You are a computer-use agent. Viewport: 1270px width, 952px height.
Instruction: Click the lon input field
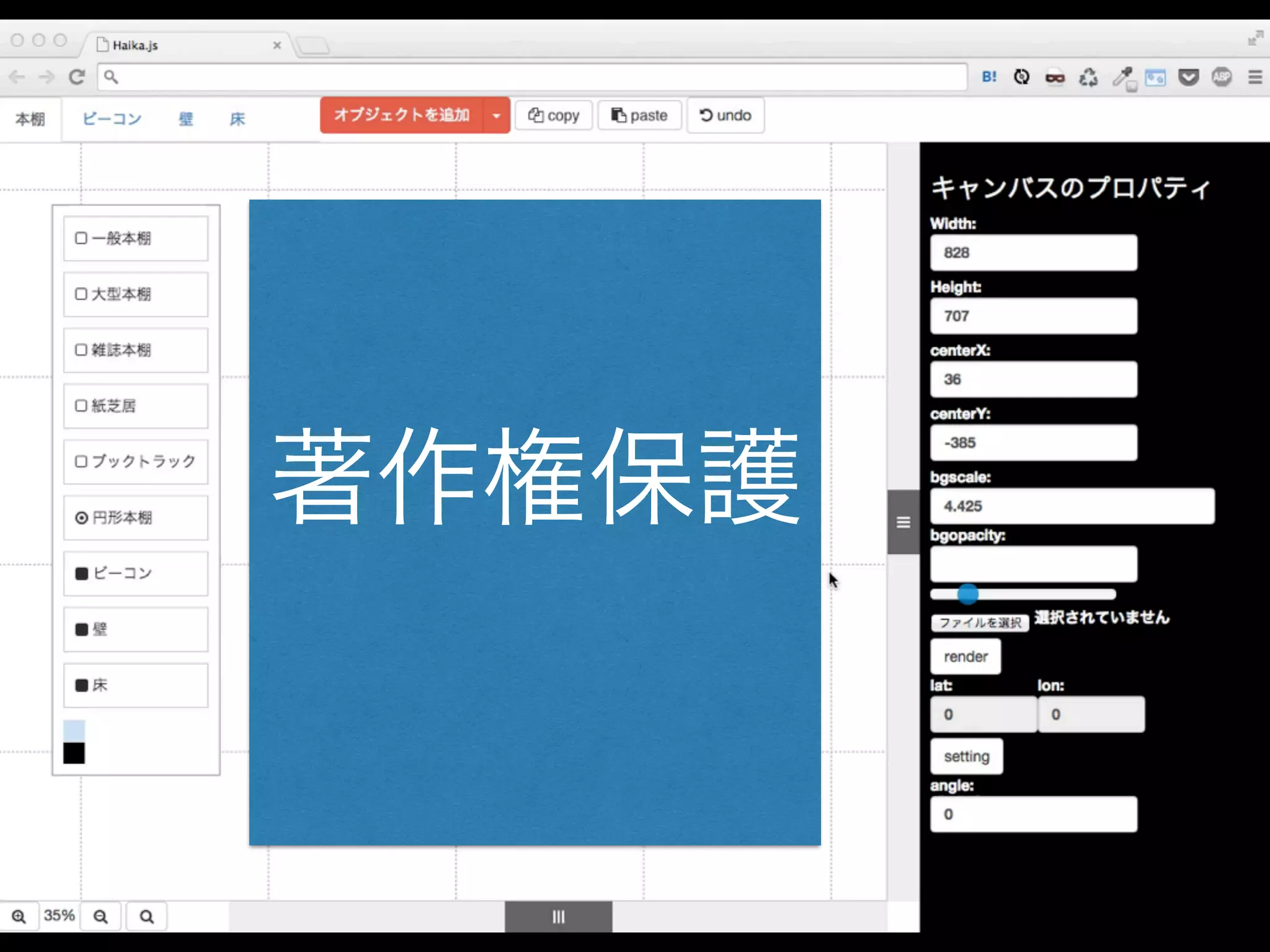pos(1091,715)
